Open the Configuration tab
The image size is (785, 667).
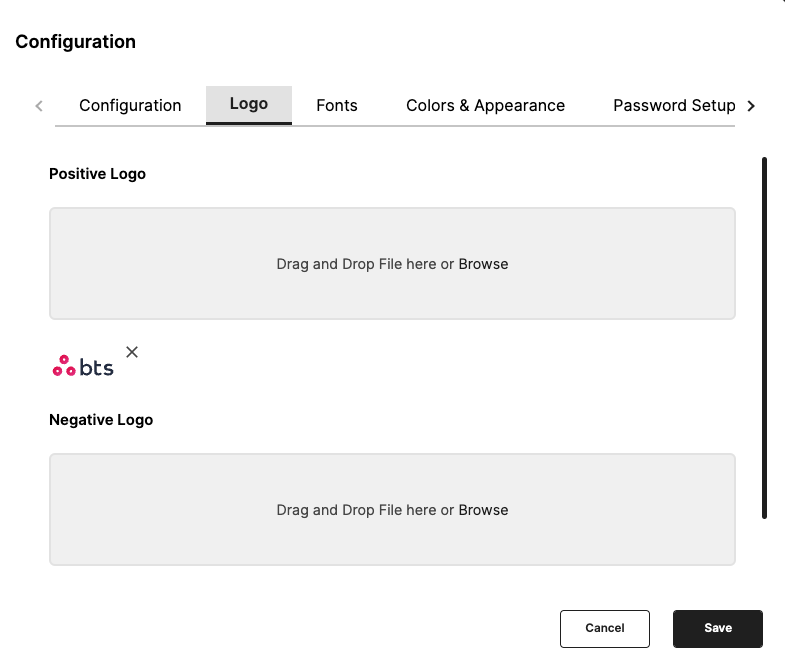click(x=130, y=105)
